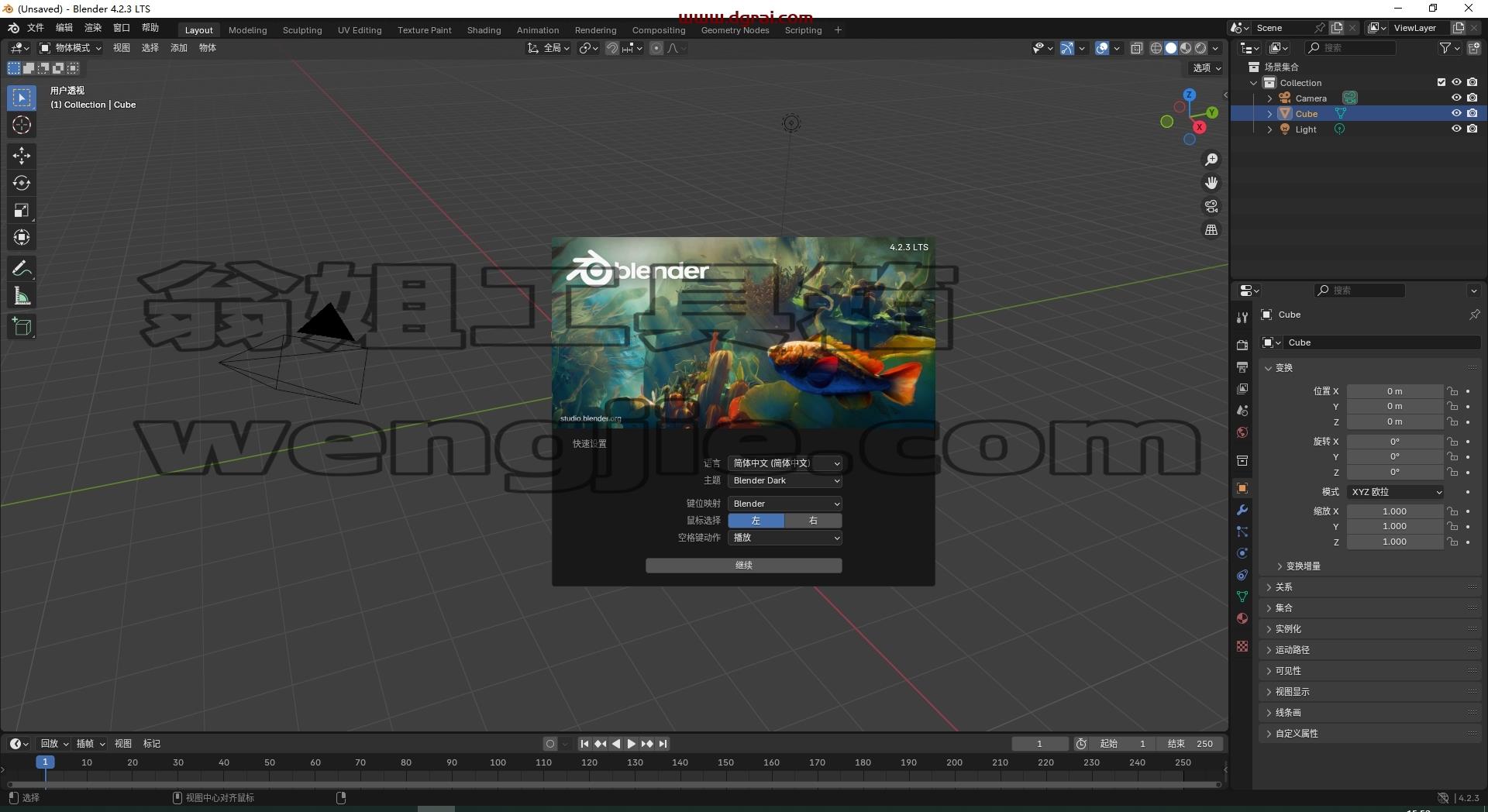1488x812 pixels.
Task: Click the viewport zoom magnifier icon
Action: pyautogui.click(x=1211, y=160)
